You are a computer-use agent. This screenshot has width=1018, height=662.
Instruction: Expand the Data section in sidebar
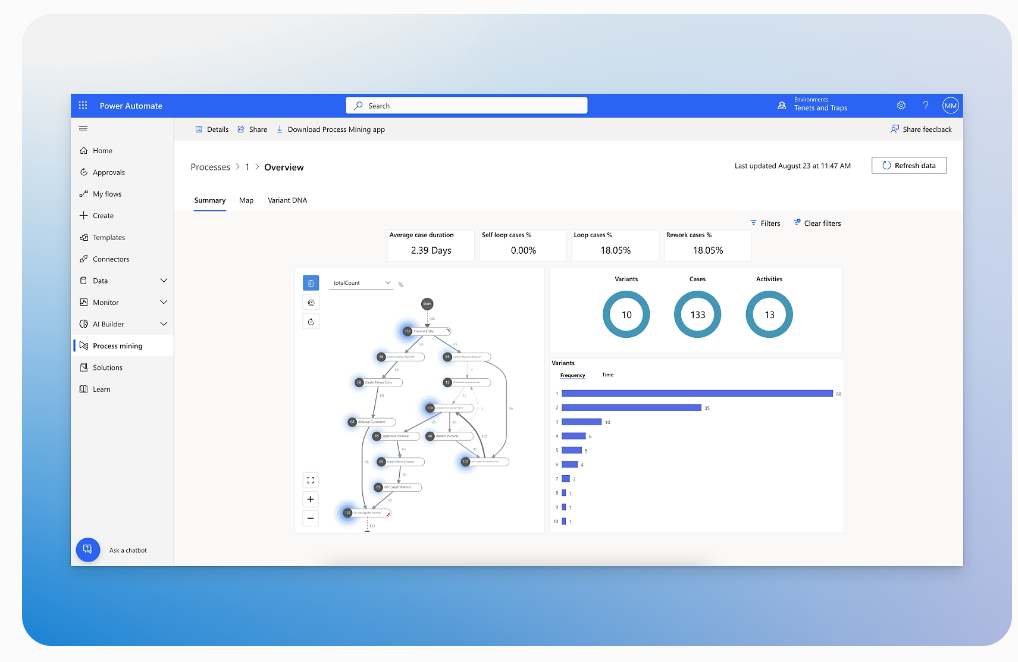[162, 280]
